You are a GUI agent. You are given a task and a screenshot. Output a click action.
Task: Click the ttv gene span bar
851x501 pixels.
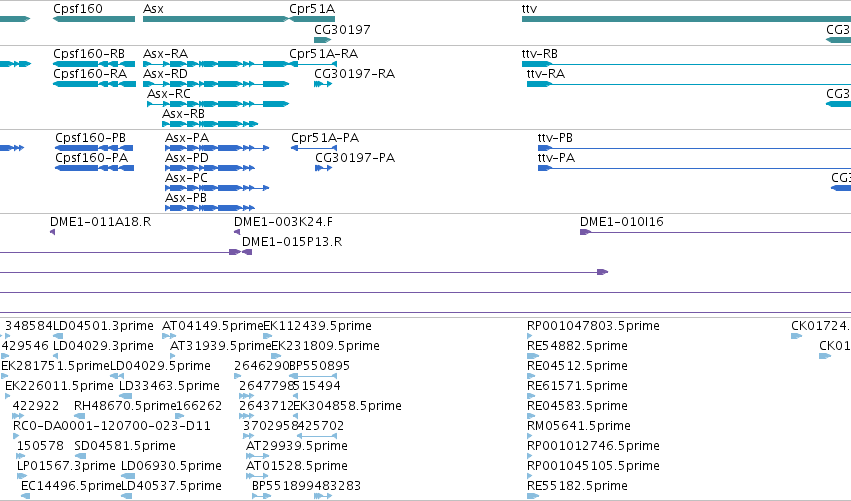(x=686, y=19)
